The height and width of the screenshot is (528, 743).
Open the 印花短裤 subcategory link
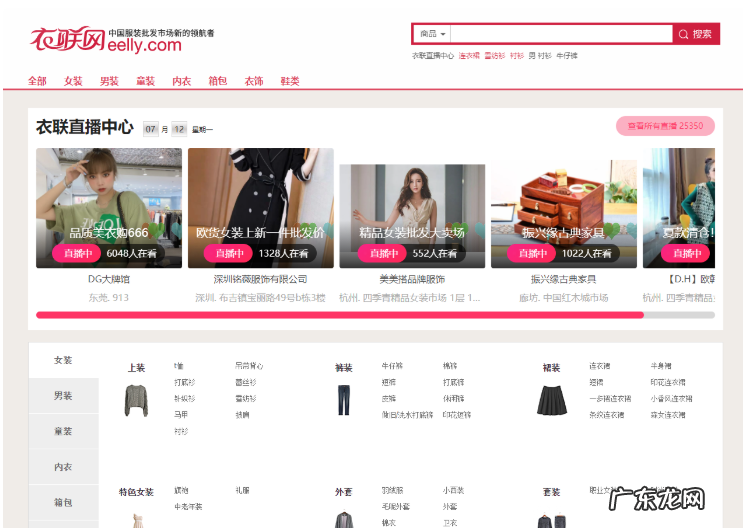coord(457,415)
